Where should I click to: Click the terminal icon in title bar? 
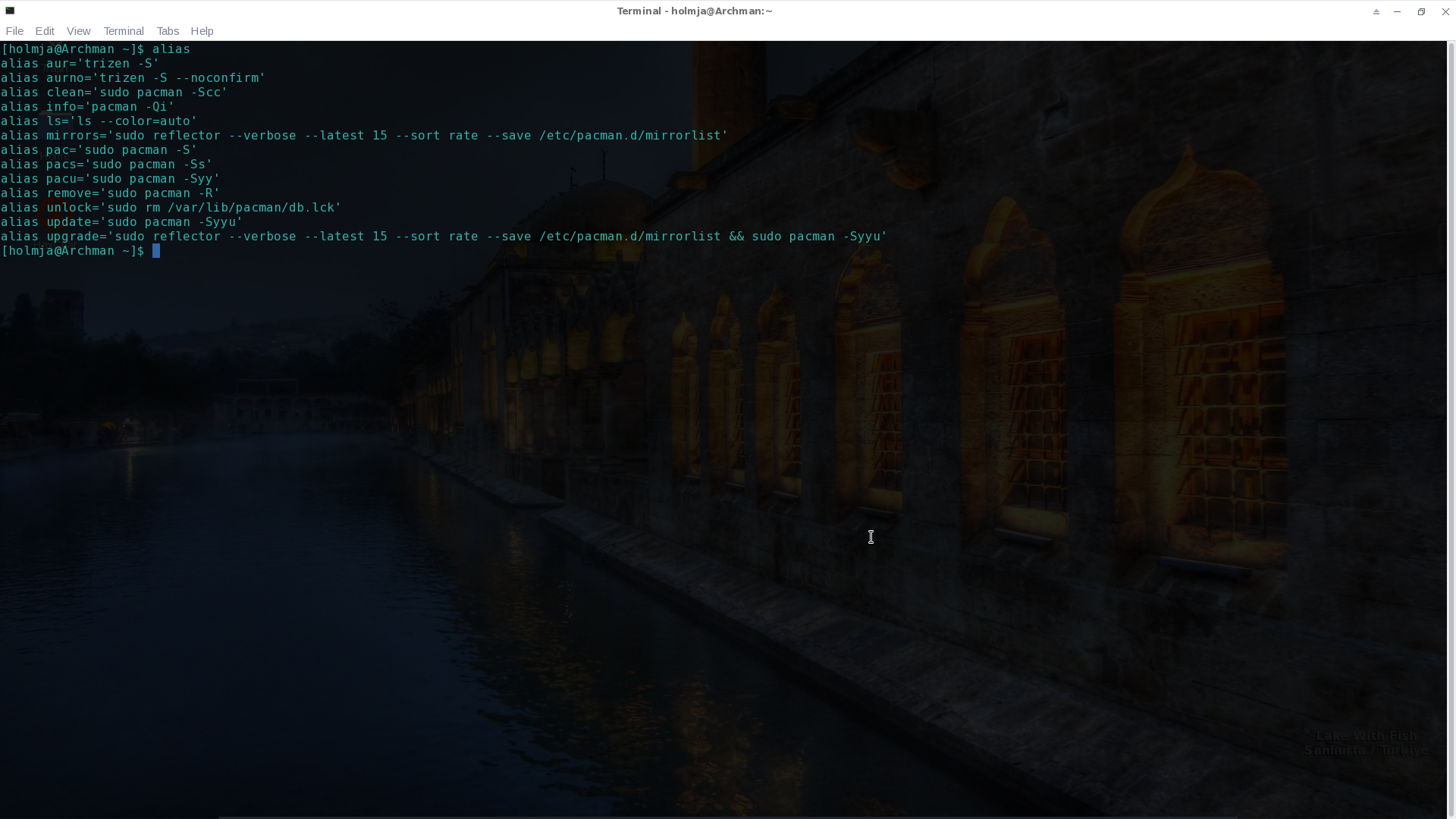(x=10, y=11)
